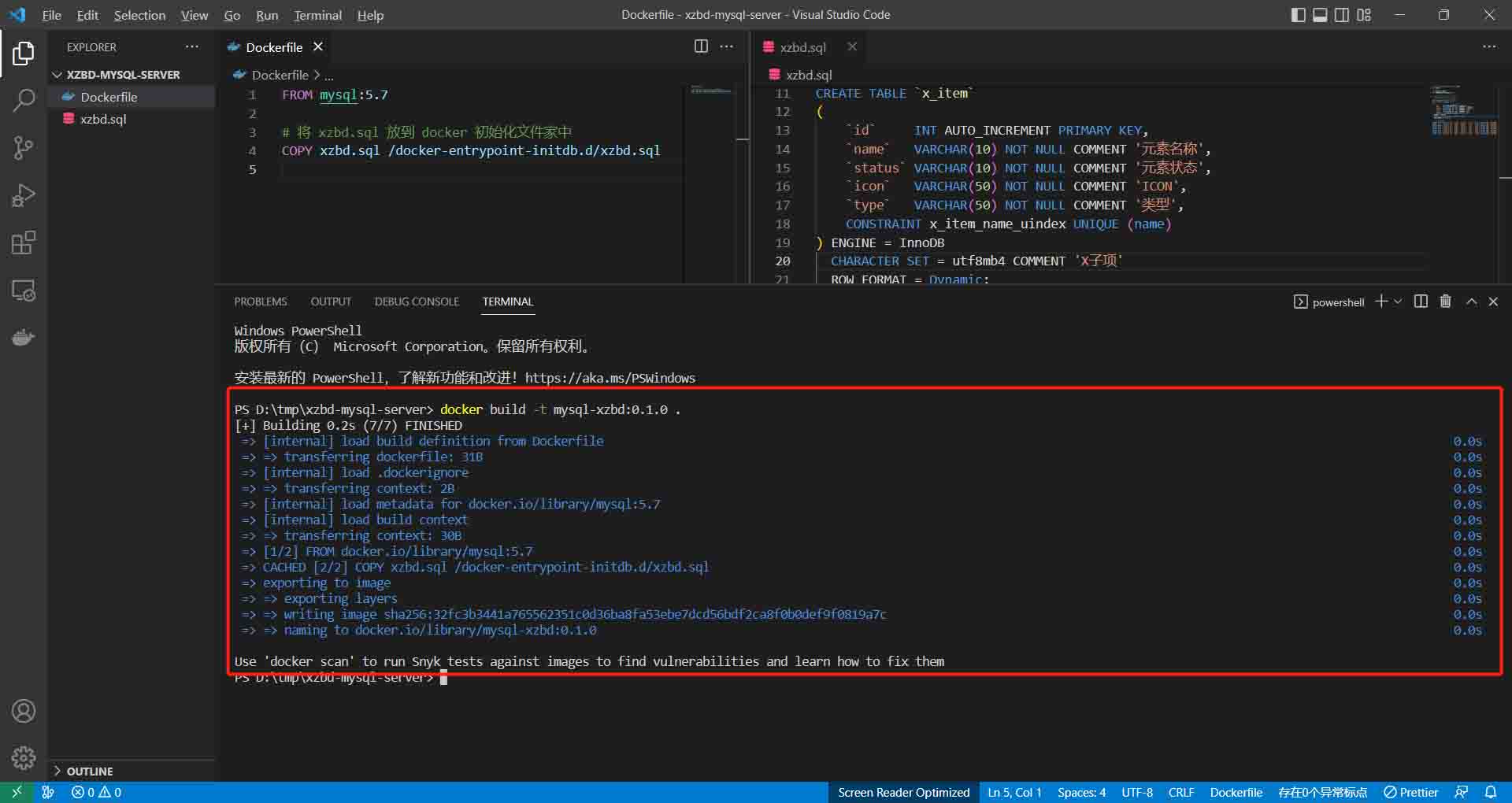This screenshot has height=803, width=1512.
Task: Click the Prettier status bar button
Action: (x=1410, y=792)
